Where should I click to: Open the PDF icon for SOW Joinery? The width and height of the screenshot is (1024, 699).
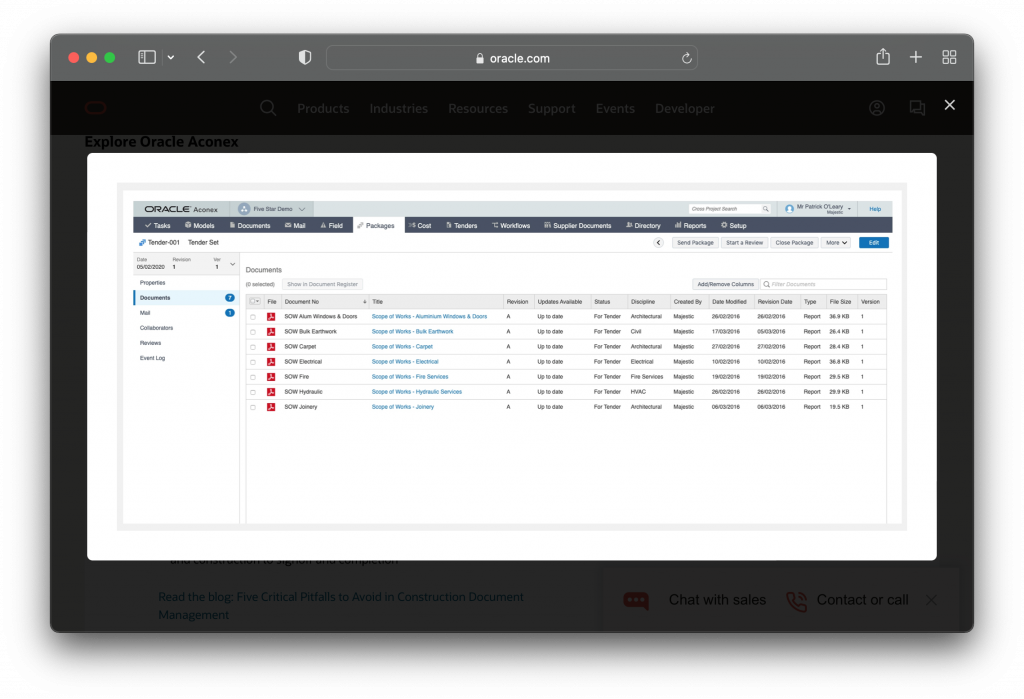tap(271, 407)
